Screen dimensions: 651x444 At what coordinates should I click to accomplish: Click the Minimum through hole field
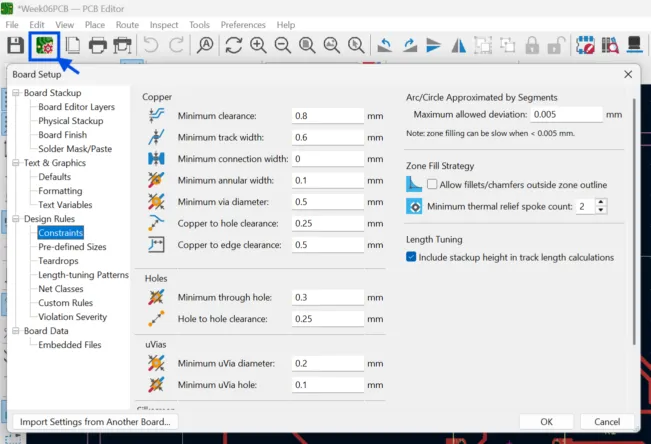point(328,297)
